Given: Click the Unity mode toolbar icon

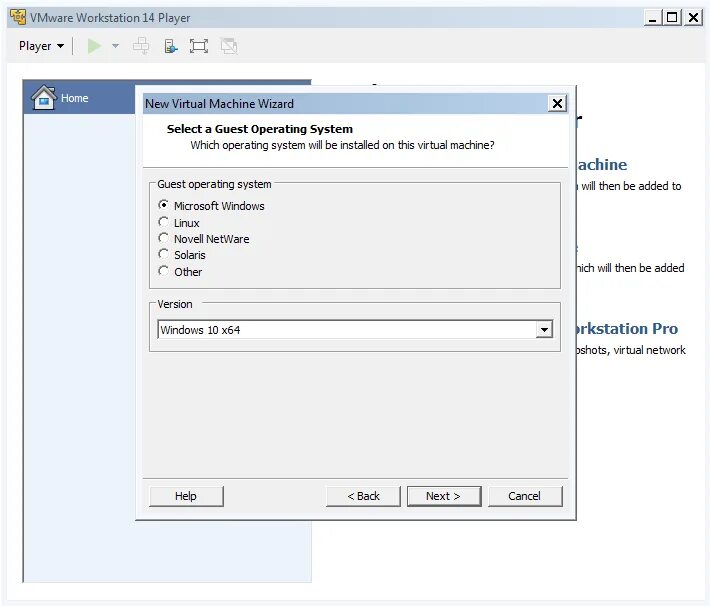Looking at the screenshot, I should tap(229, 46).
